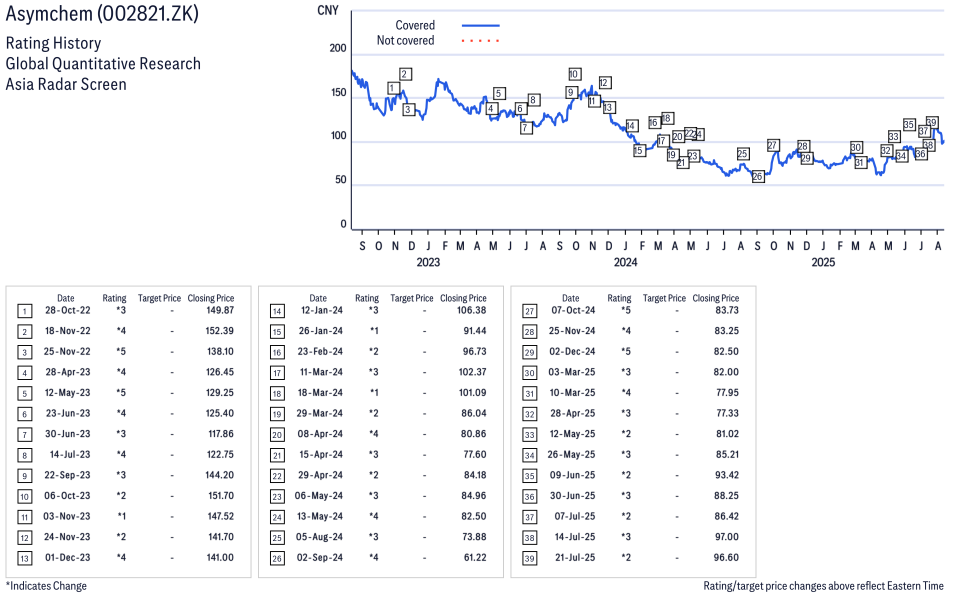Viewport: 955px width, 593px height.
Task: Click the date 03-Nov-23
Action: click(66, 517)
